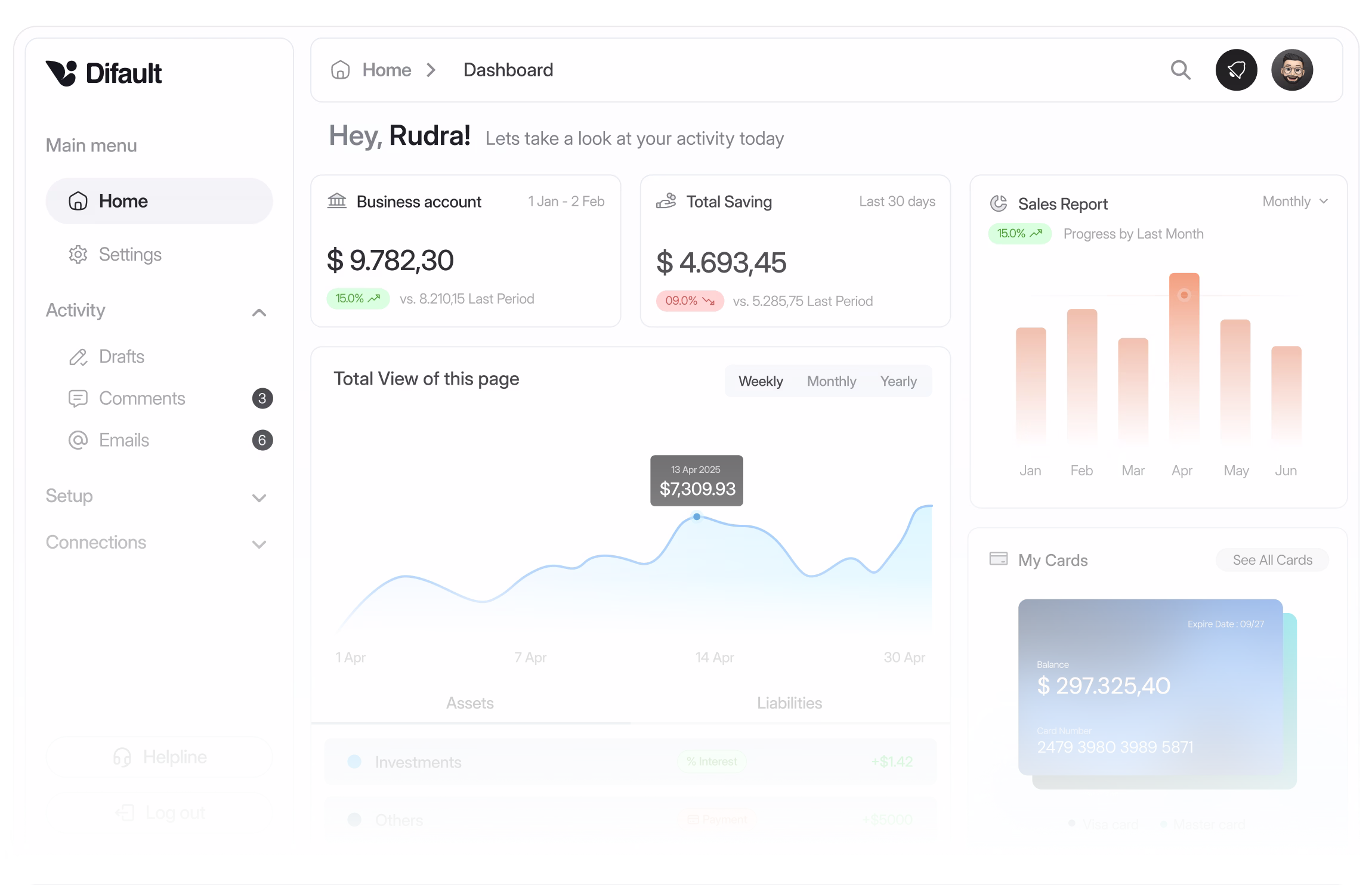Screen dimensions: 1372x885
Task: Open the user avatar profile
Action: tap(1291, 70)
